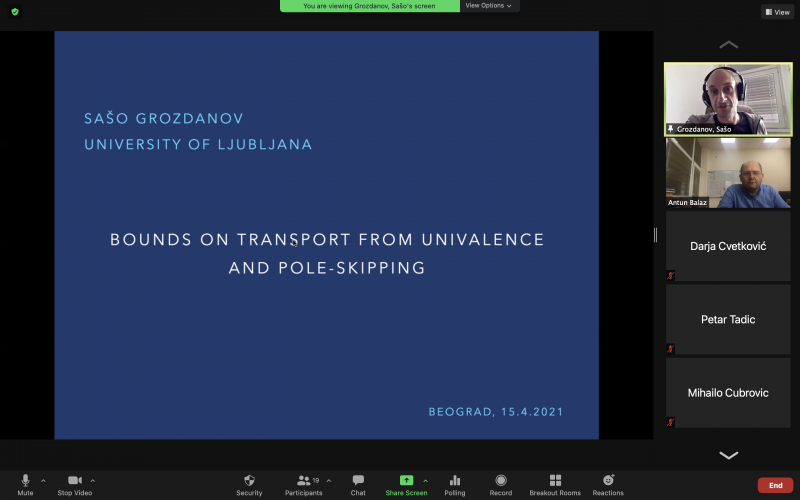The image size is (800, 500).
Task: Open Breakout Rooms
Action: pyautogui.click(x=555, y=481)
